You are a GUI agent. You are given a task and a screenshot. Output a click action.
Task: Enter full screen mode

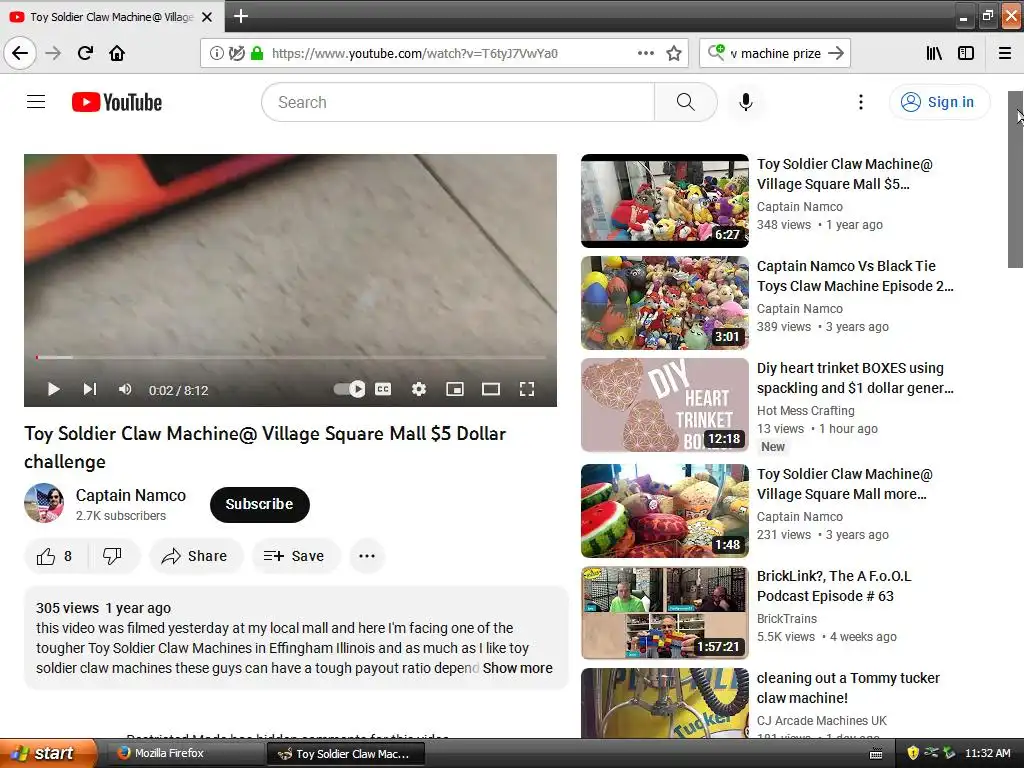527,389
